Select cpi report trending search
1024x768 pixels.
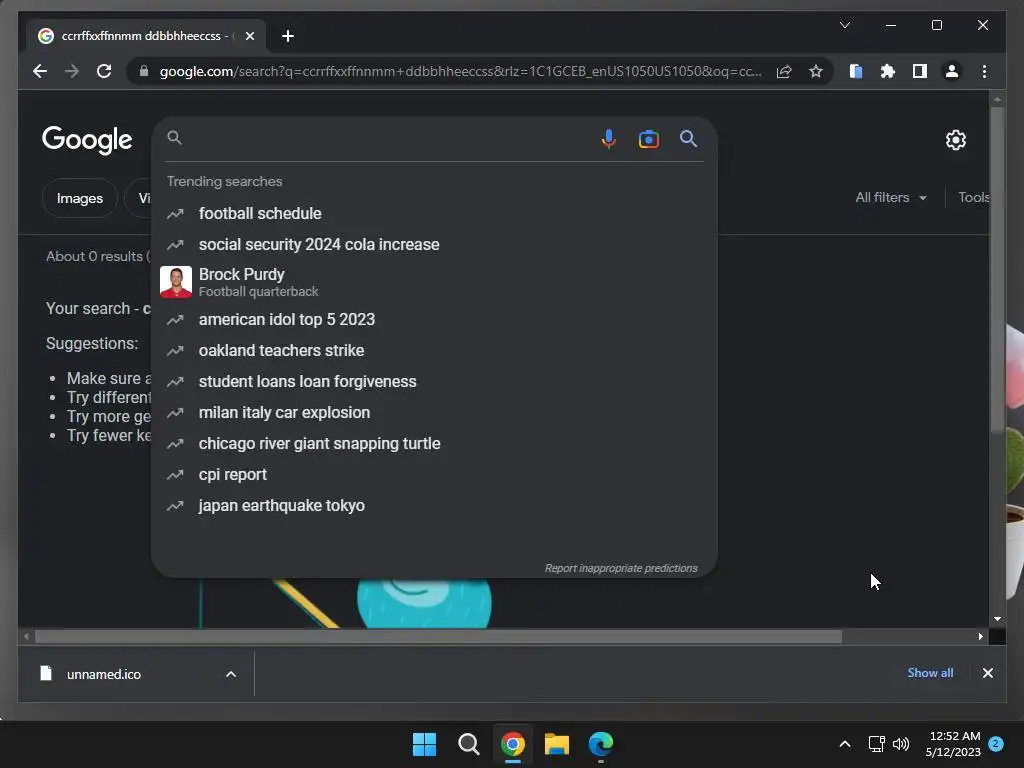point(434,475)
